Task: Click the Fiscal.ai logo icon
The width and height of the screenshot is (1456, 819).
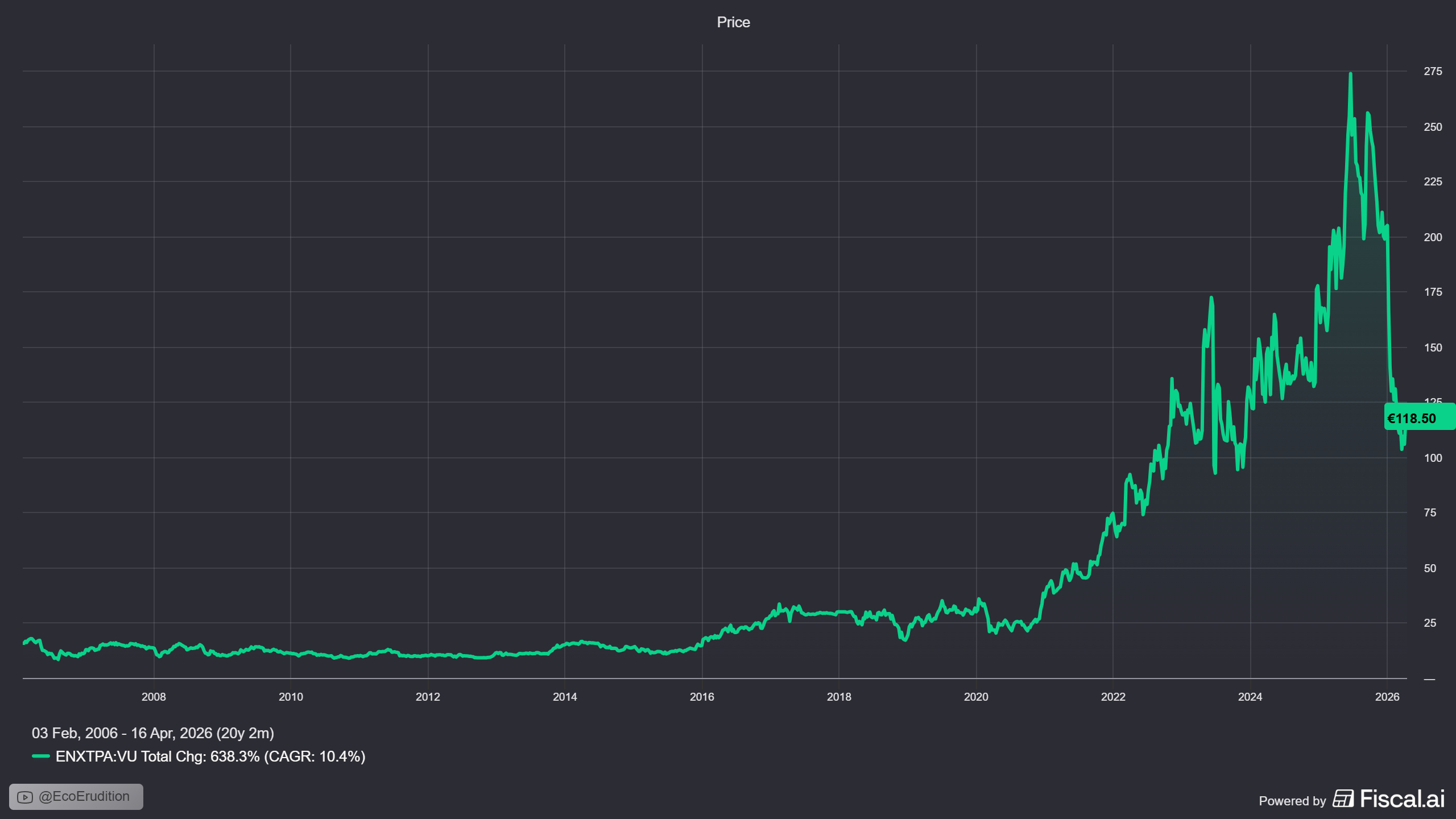Action: click(1343, 799)
